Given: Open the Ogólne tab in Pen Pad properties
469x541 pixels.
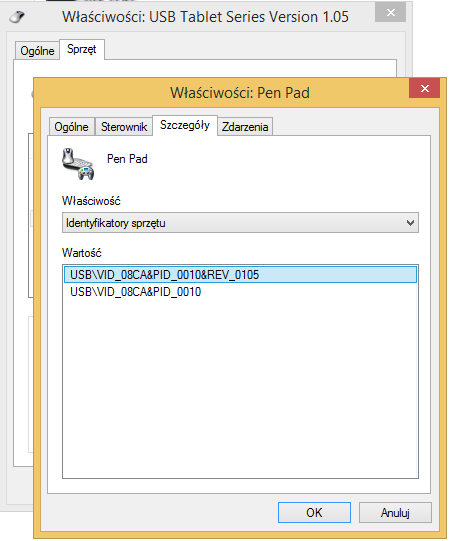Looking at the screenshot, I should (71, 127).
